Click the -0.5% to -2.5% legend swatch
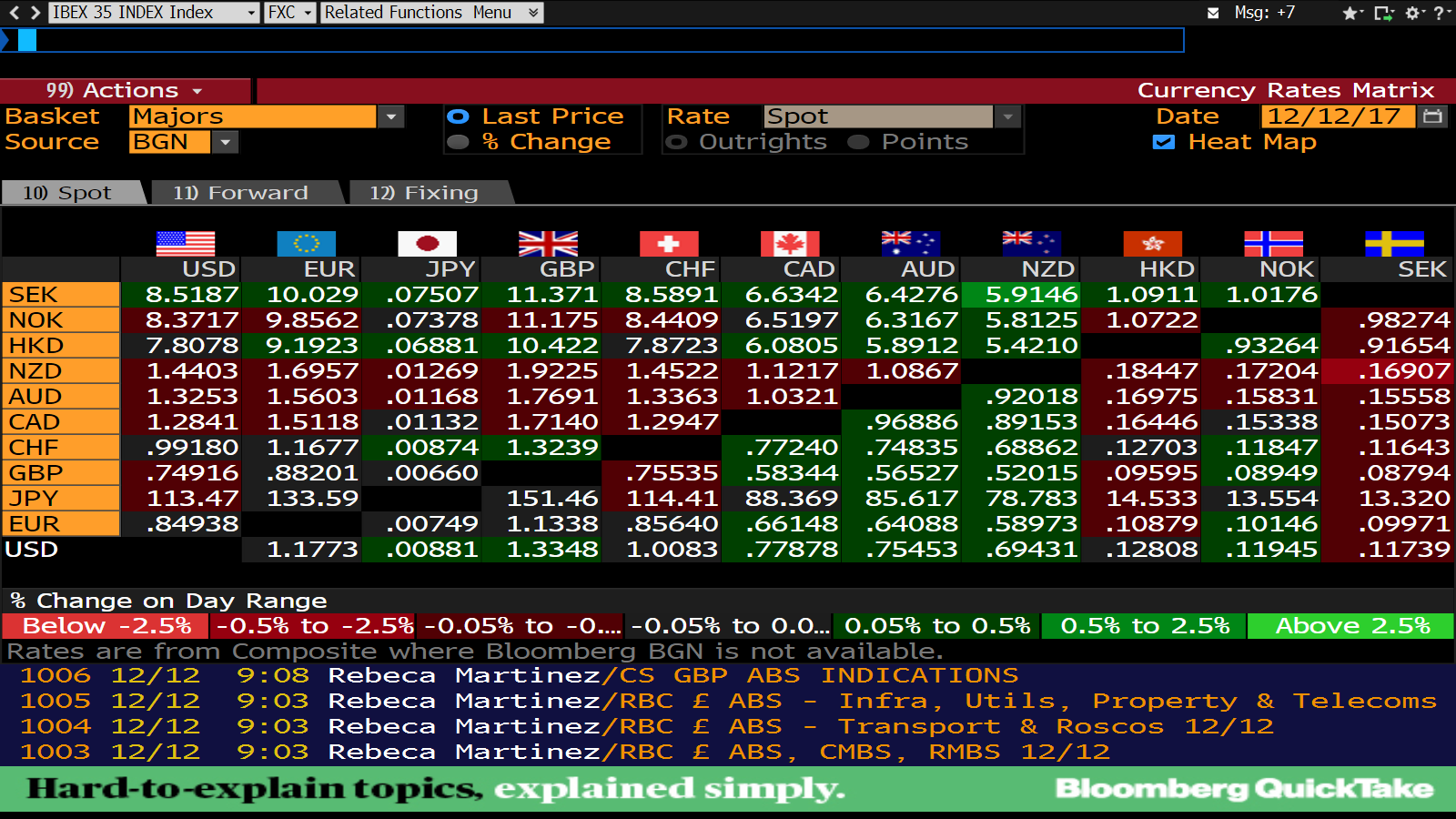Image resolution: width=1456 pixels, height=819 pixels. click(x=313, y=626)
